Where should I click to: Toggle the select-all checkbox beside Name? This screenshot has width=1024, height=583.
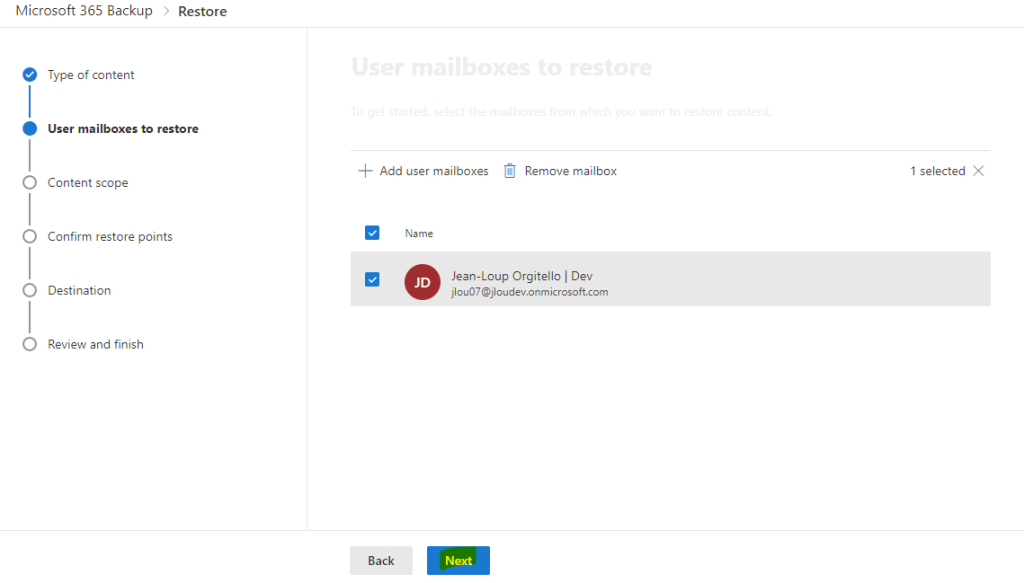372,233
